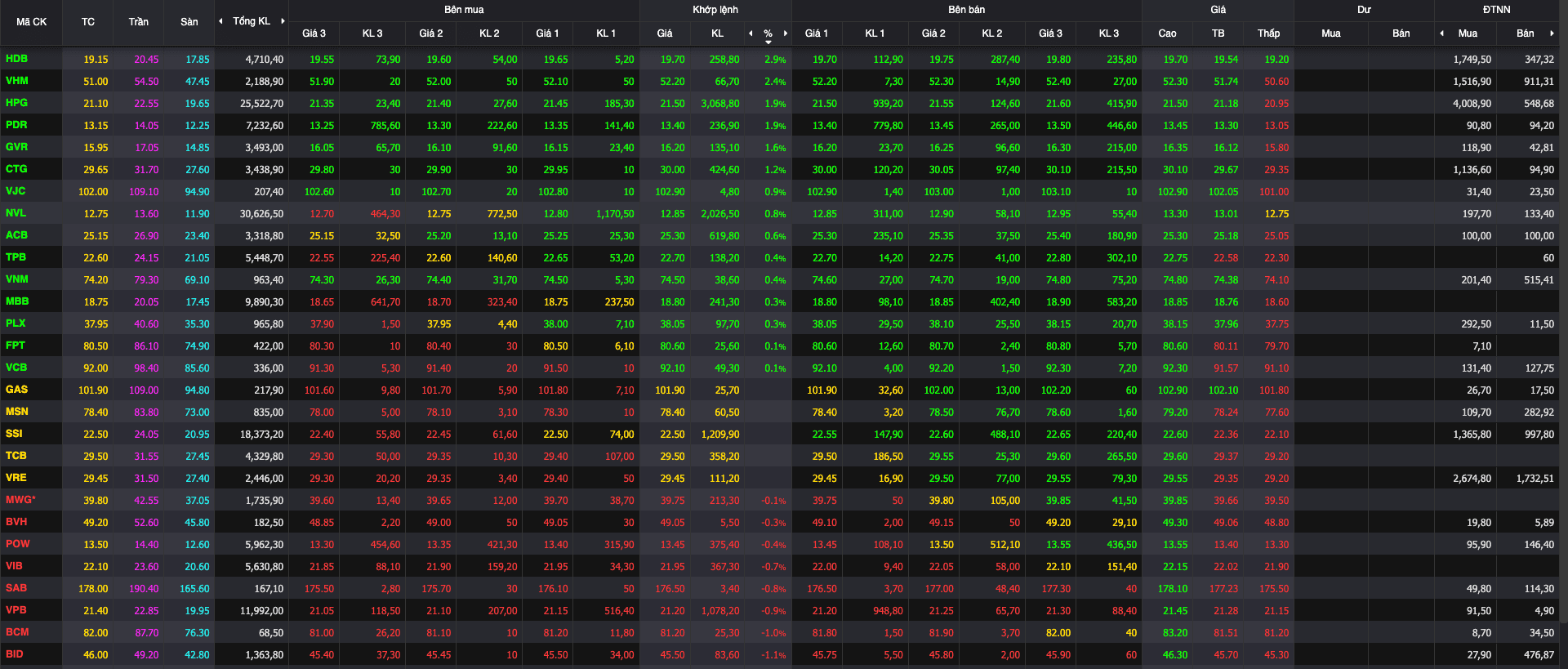Click SAB ceiling price 190.40
Screen dimensions: 1568x669
[144, 589]
